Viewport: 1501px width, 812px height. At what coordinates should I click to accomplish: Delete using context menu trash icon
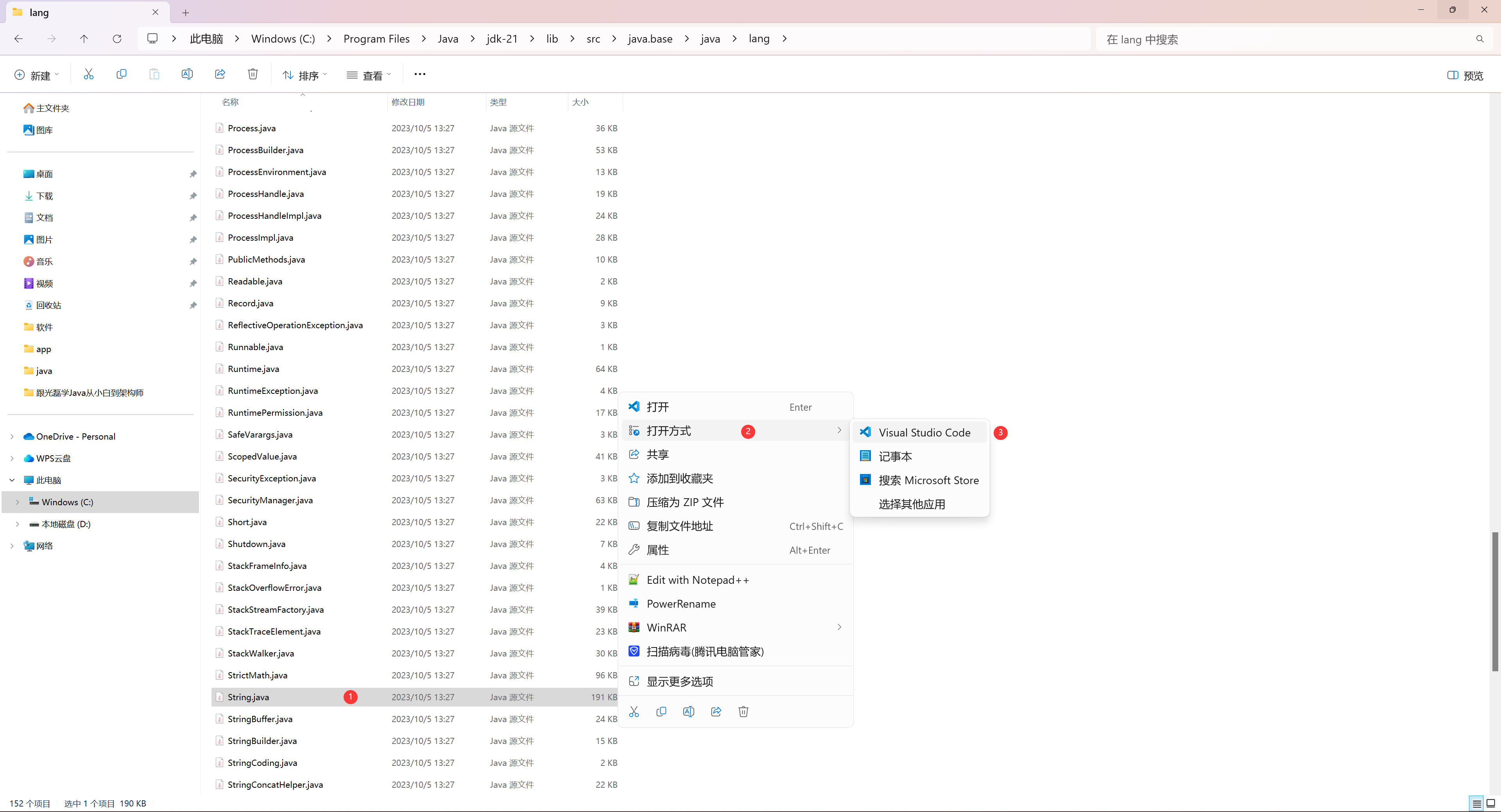pyautogui.click(x=743, y=712)
